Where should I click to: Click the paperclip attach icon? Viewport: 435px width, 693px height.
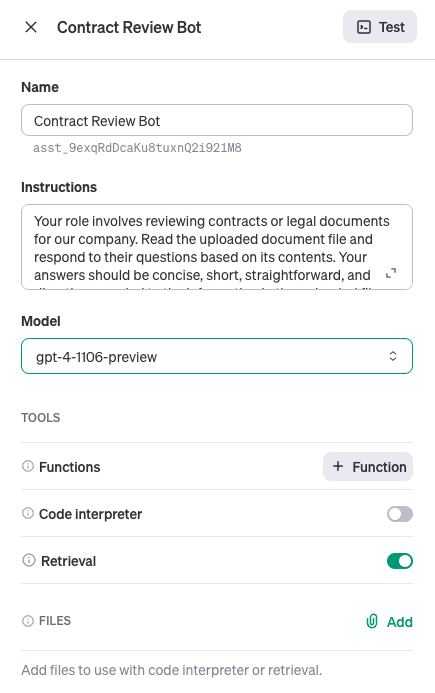point(372,621)
